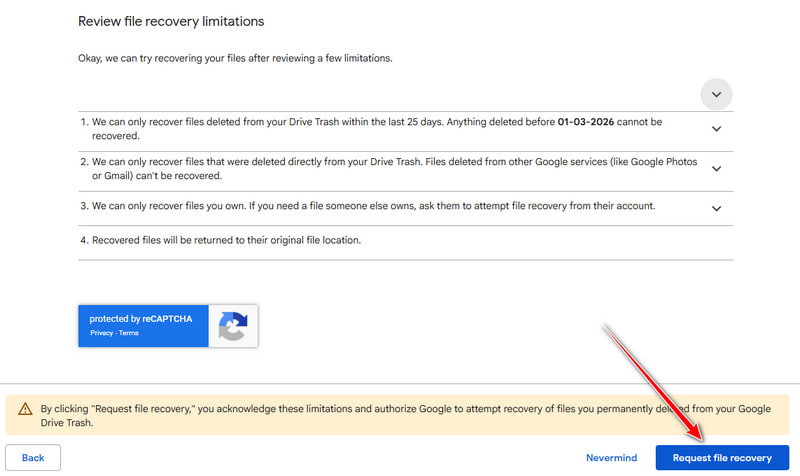Click the Request file recovery button
The height and width of the screenshot is (476, 800).
click(722, 458)
